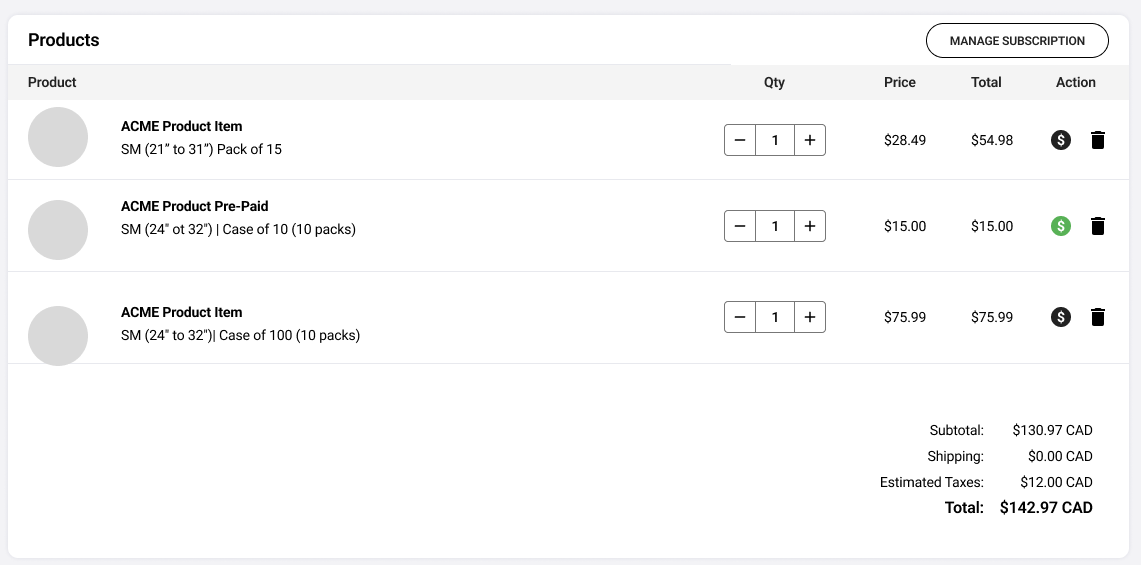Click thumbnail of the Case of 100 product
Screen dimensions: 1141x565
[58, 336]
